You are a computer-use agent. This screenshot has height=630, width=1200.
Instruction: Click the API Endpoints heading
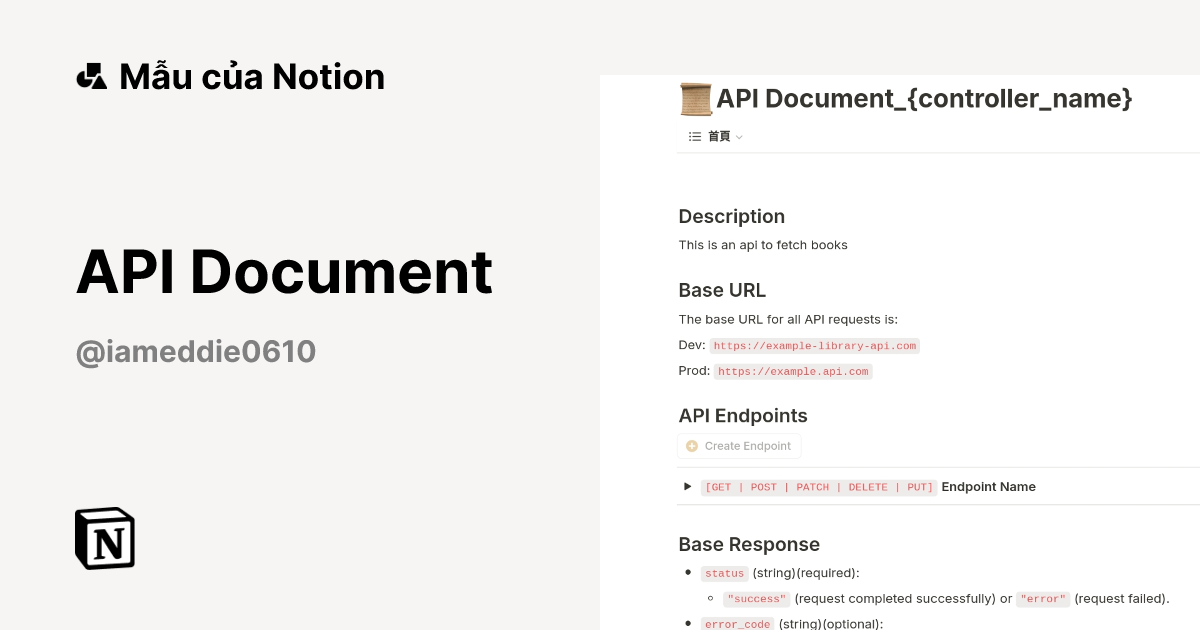pos(743,416)
